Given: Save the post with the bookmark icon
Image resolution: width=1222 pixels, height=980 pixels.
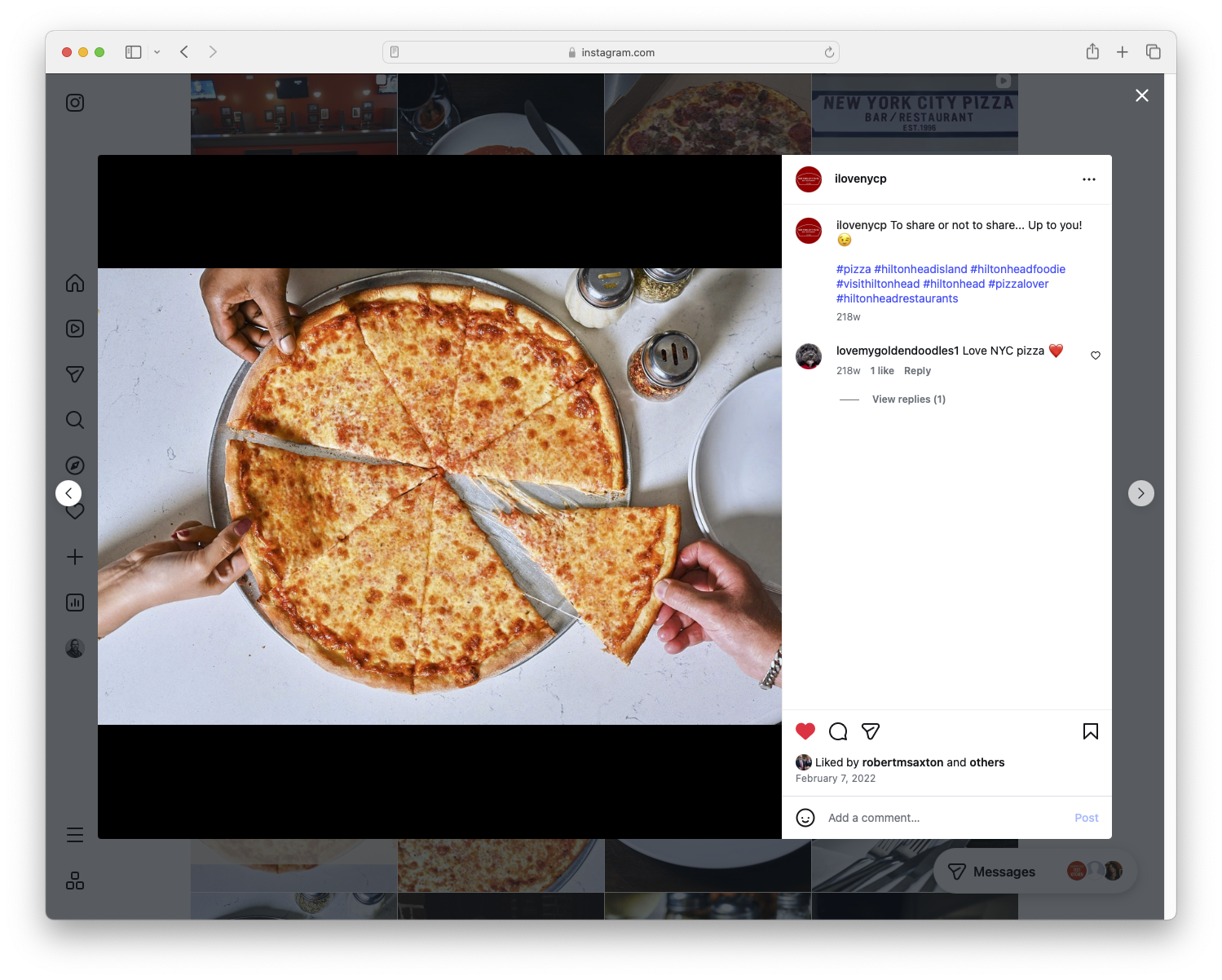Looking at the screenshot, I should pos(1091,731).
